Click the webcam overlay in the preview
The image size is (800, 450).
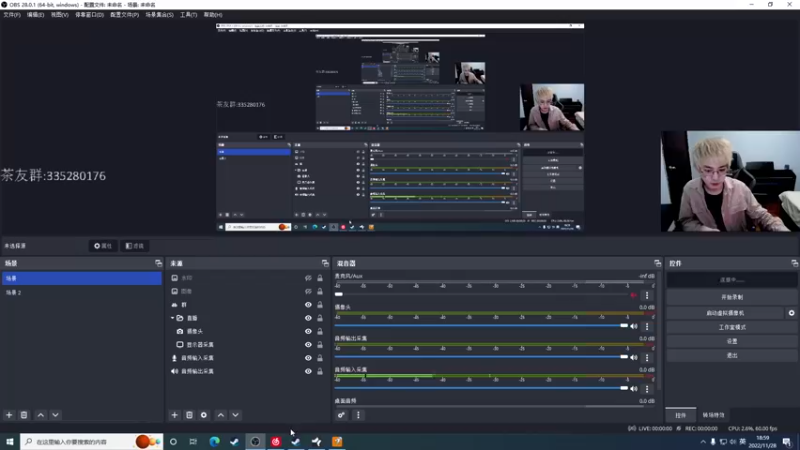coord(730,181)
